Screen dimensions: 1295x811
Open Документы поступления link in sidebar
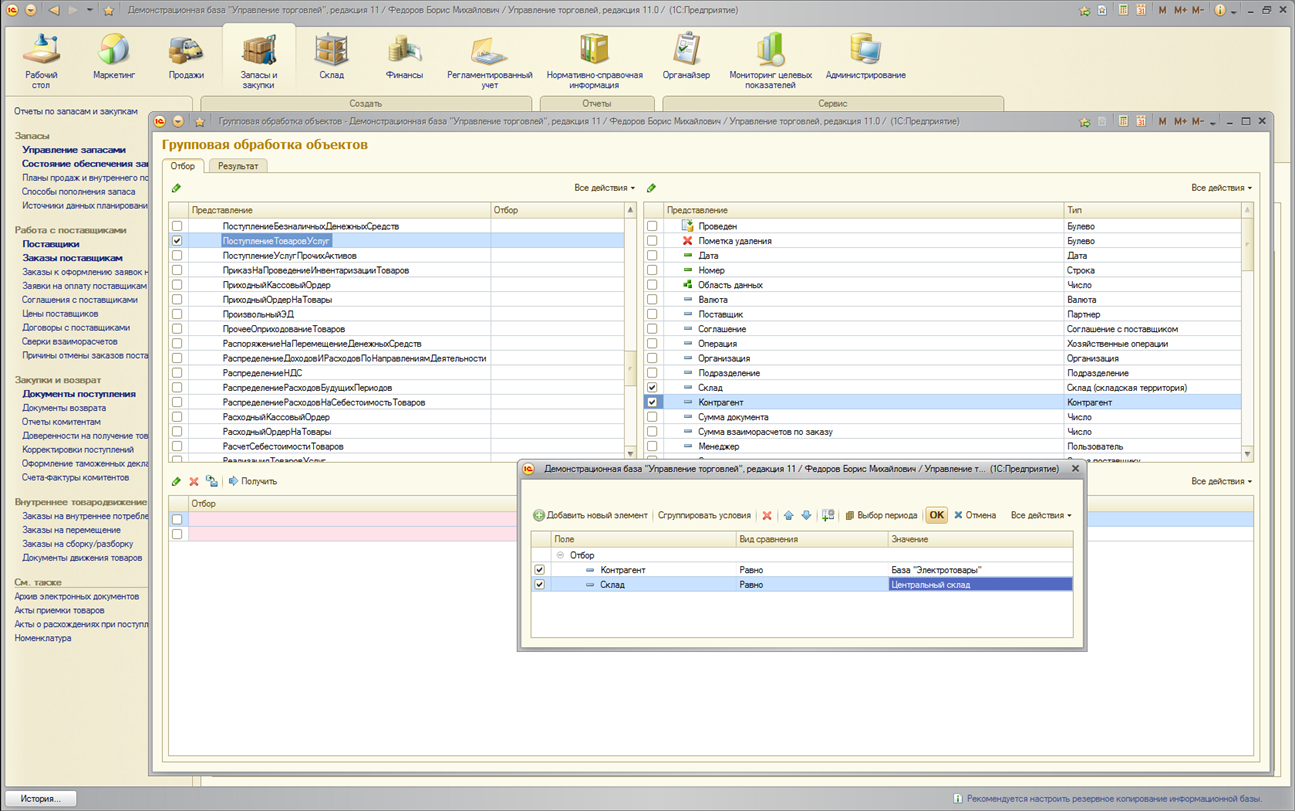click(x=79, y=394)
